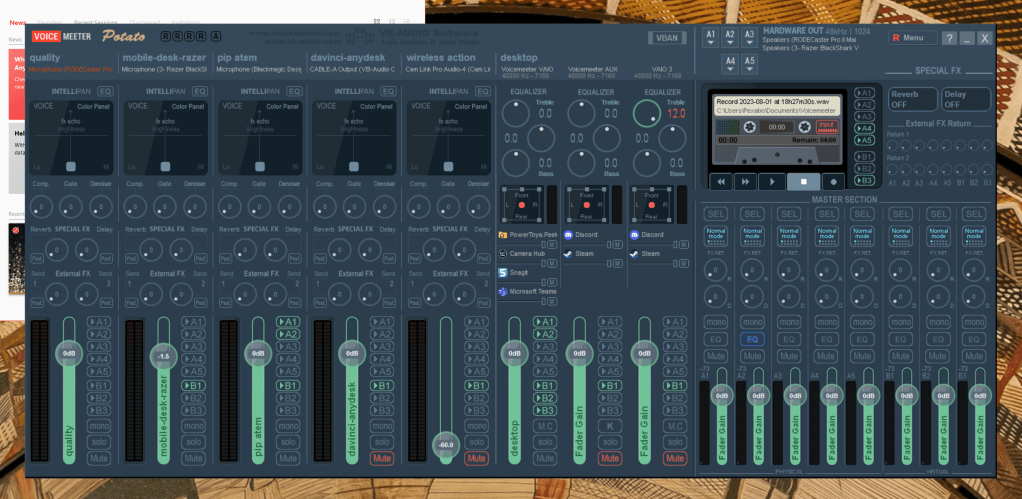Click the wireless action strip title
Viewport: 1022px width, 499px height.
(441, 57)
